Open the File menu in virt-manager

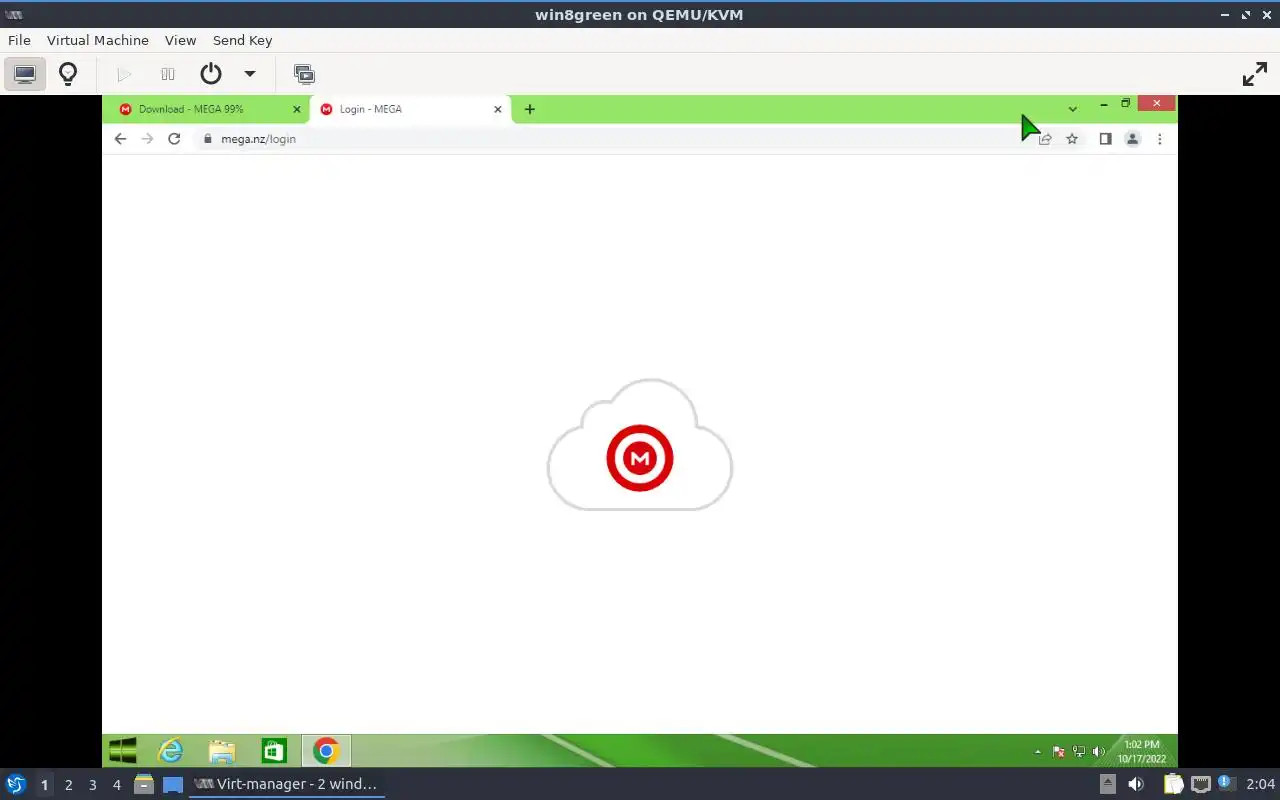(x=19, y=40)
